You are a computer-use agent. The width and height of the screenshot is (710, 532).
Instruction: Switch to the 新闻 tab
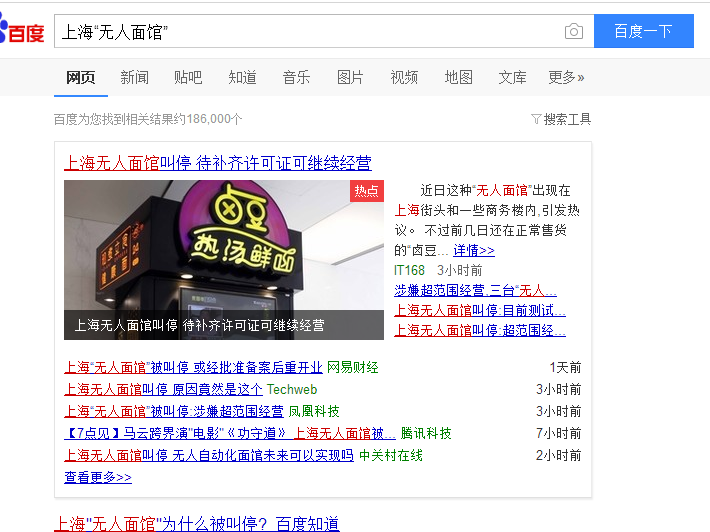click(134, 77)
